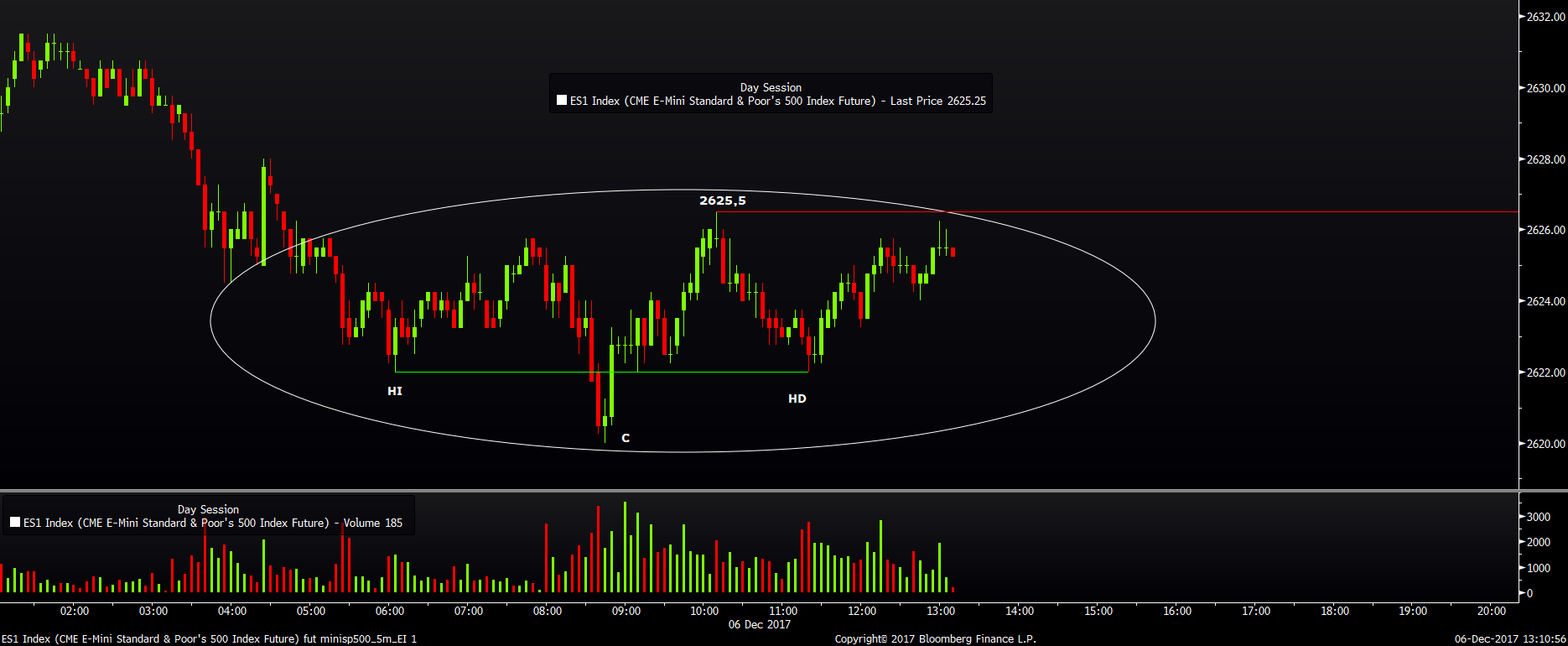
Task: Click the 14:00 time axis label
Action: (1020, 611)
